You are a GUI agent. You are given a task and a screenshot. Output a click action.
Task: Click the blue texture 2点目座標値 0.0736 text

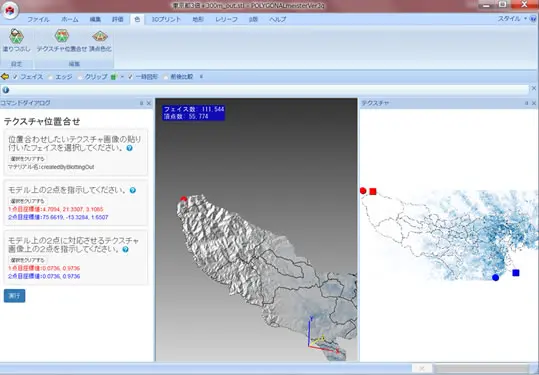(44, 276)
